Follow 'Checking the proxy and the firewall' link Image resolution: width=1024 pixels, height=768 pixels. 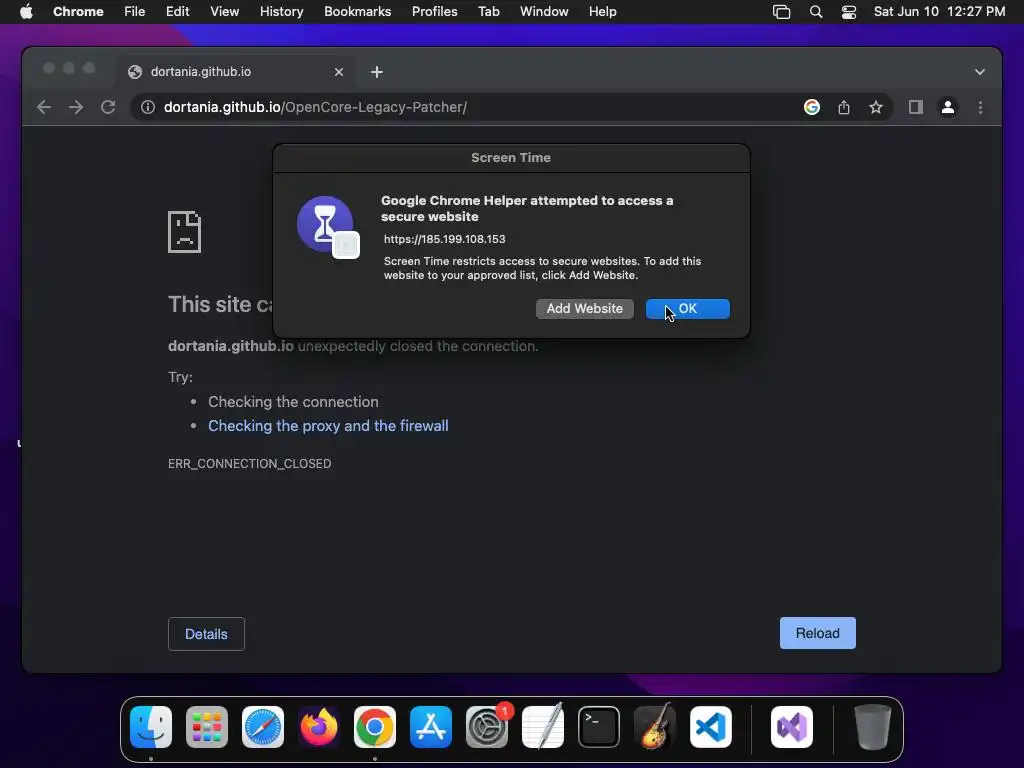click(x=328, y=426)
